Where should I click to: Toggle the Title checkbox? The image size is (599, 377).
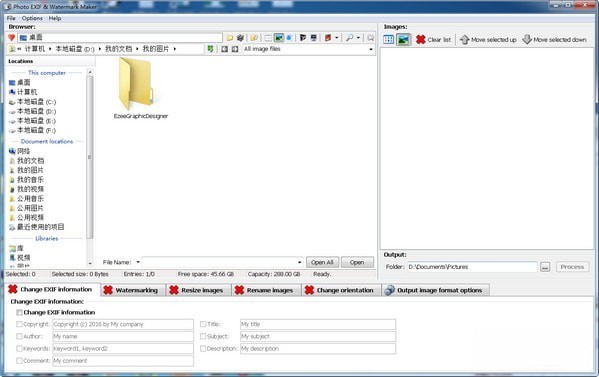tap(203, 324)
